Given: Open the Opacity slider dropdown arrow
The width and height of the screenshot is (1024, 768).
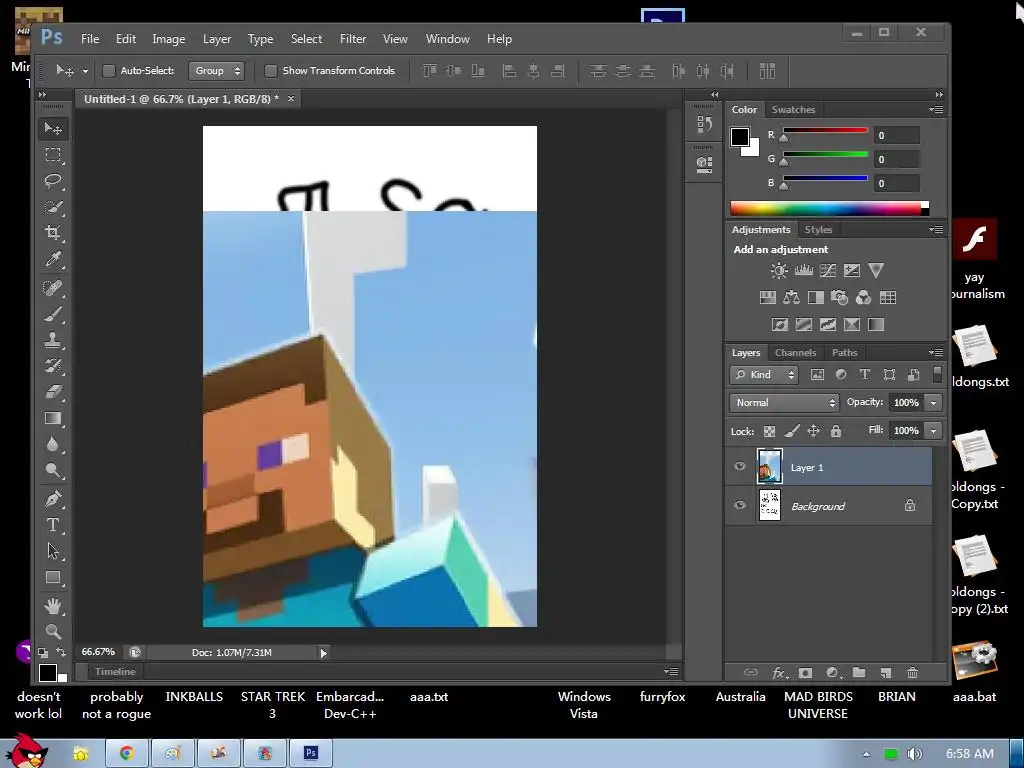Looking at the screenshot, I should point(933,402).
